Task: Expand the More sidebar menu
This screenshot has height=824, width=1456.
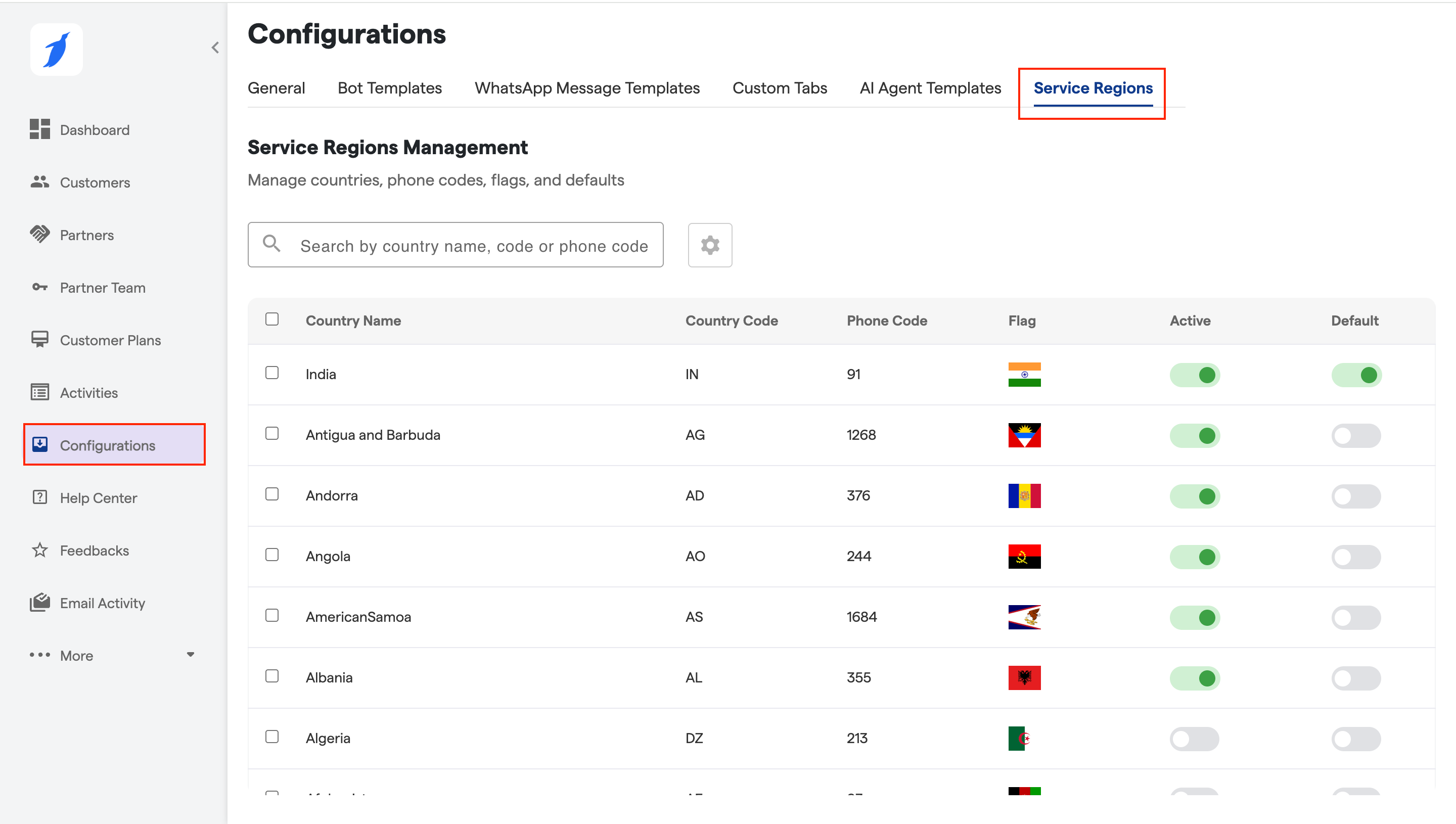Action: (x=112, y=655)
